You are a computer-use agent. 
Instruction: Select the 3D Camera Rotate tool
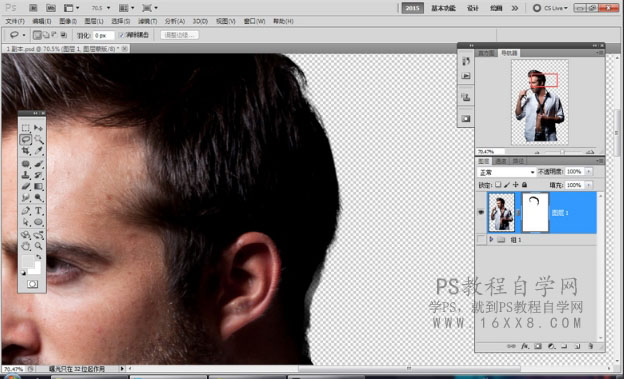pos(39,235)
